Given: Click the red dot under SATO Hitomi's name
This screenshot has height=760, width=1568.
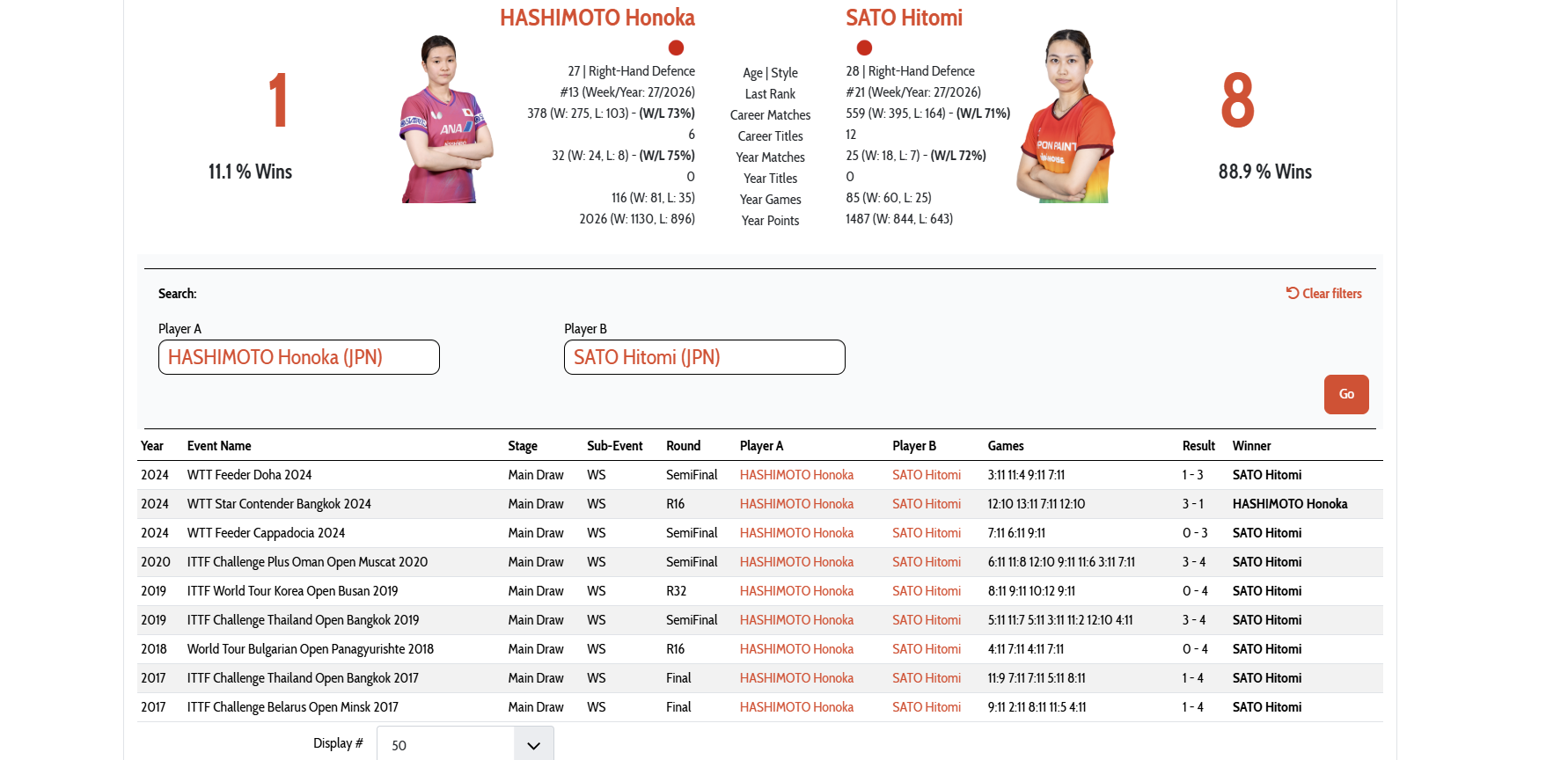Looking at the screenshot, I should [x=864, y=47].
